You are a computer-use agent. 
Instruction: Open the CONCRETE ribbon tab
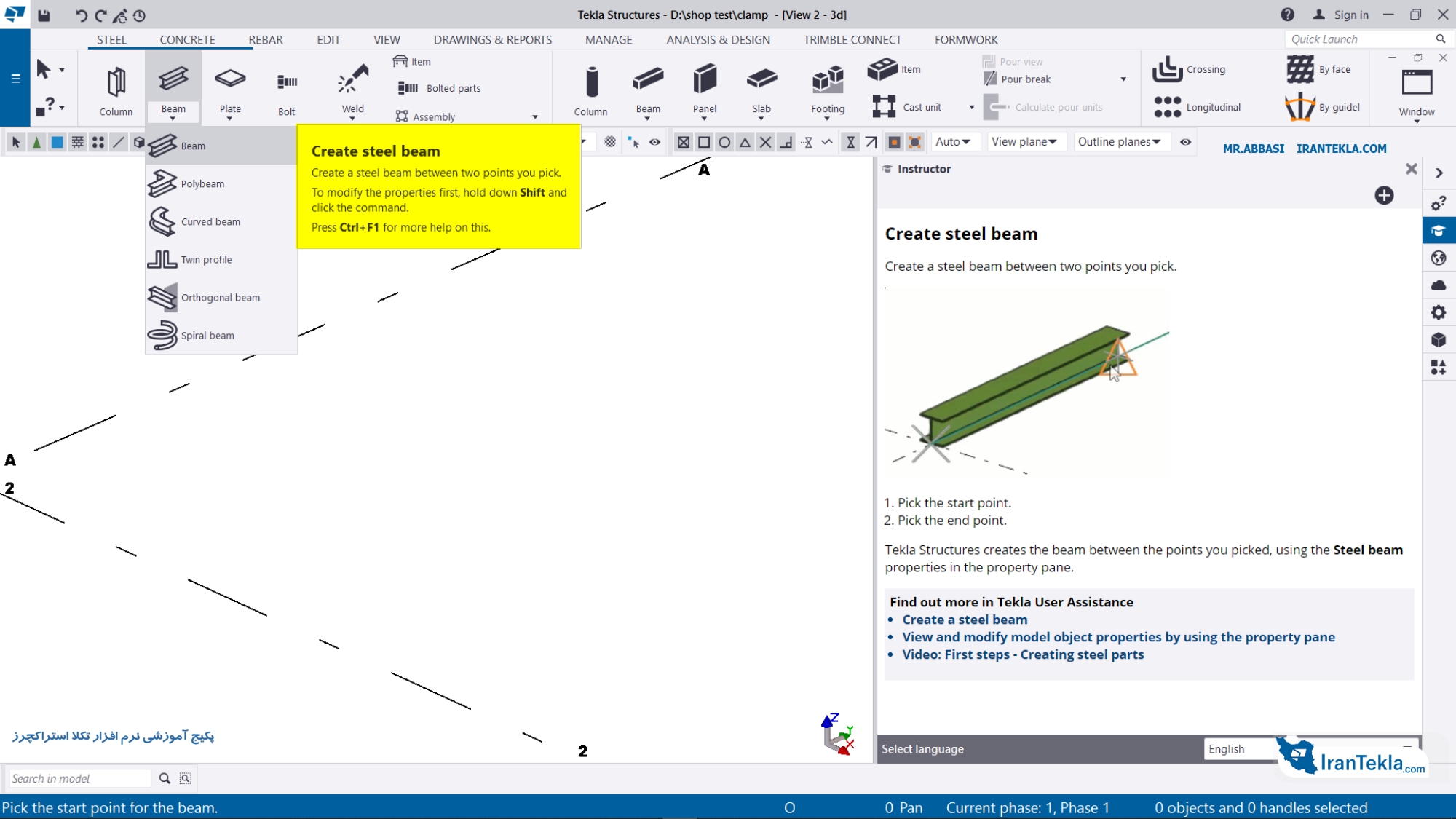(x=187, y=40)
